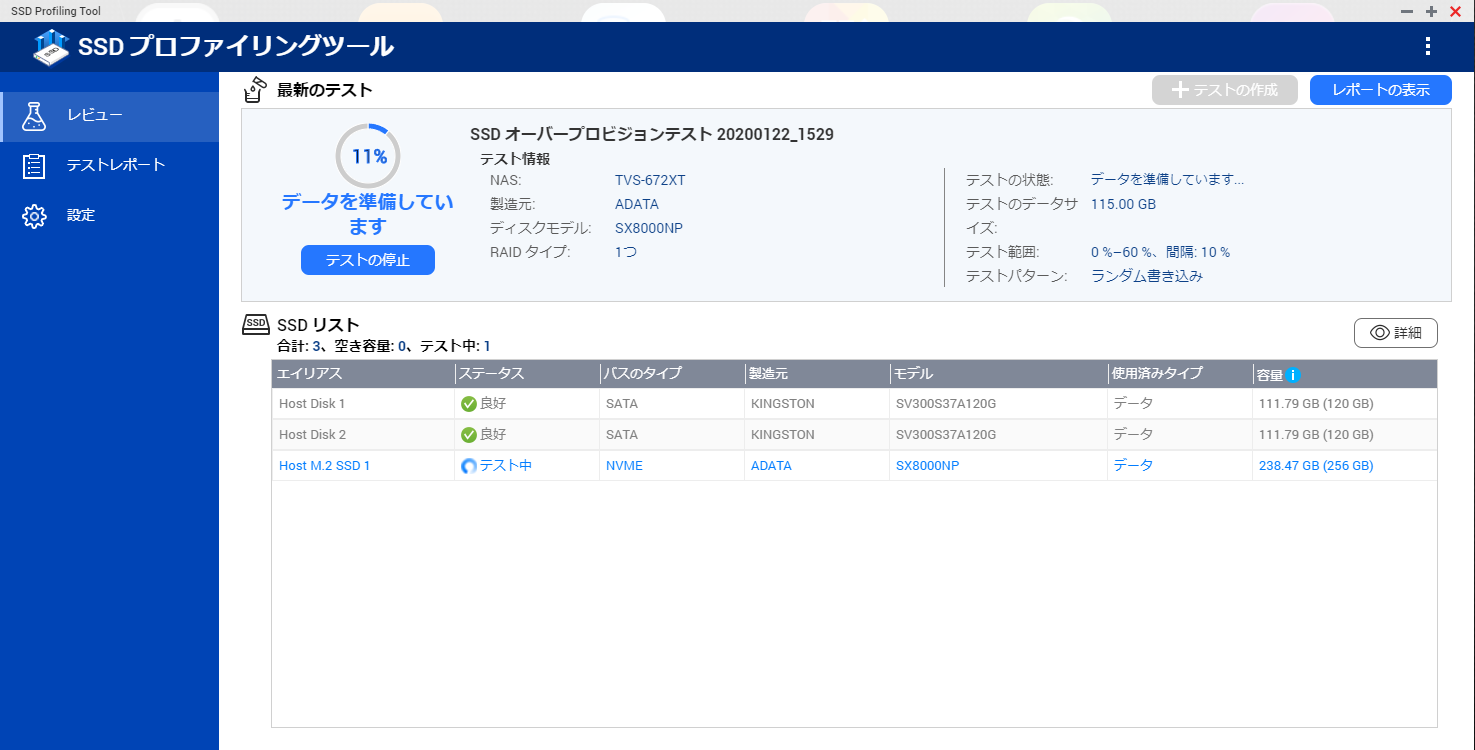Screen dimensions: 1475x750
Task: Click the RAID type value 1つ
Action: [x=626, y=252]
